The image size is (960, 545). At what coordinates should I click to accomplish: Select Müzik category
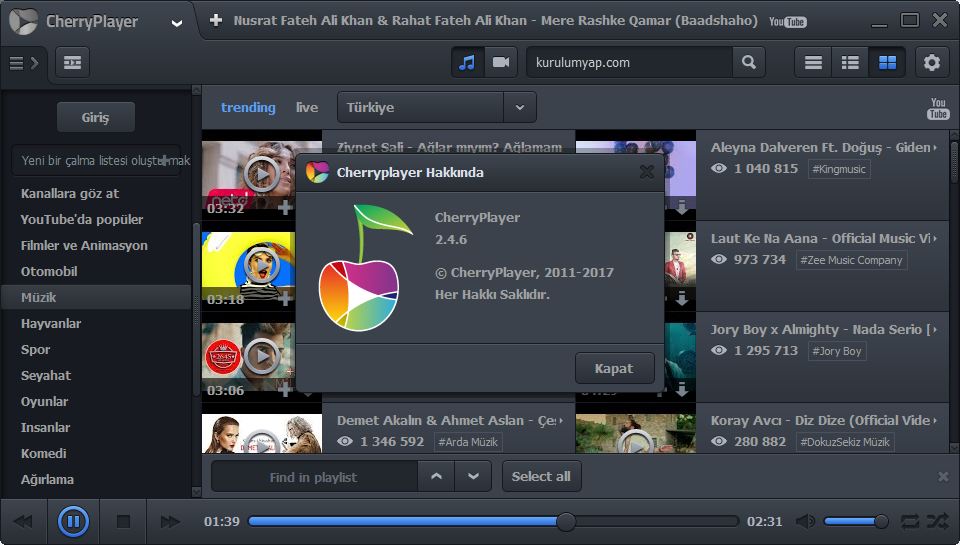96,297
